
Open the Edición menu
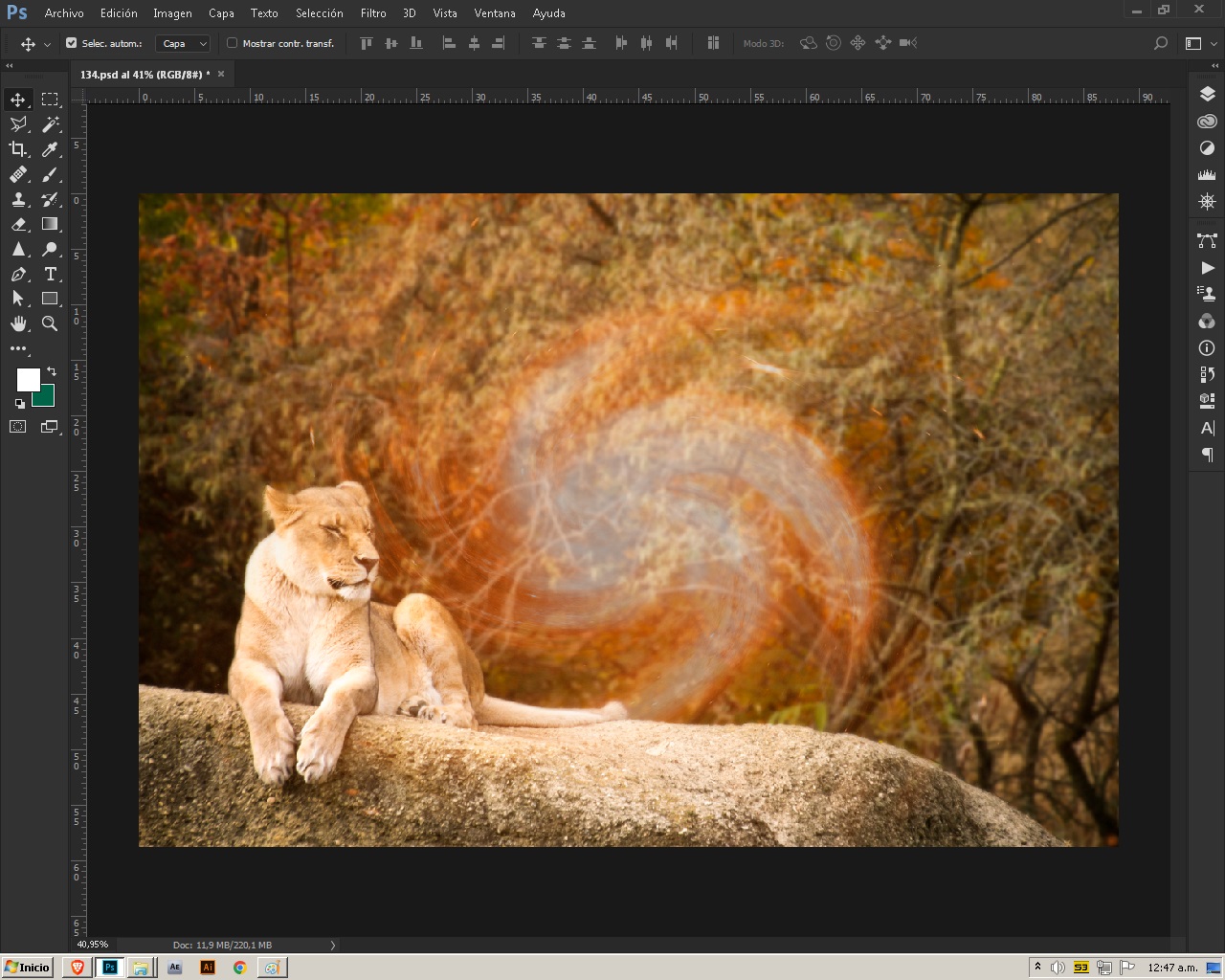click(119, 13)
